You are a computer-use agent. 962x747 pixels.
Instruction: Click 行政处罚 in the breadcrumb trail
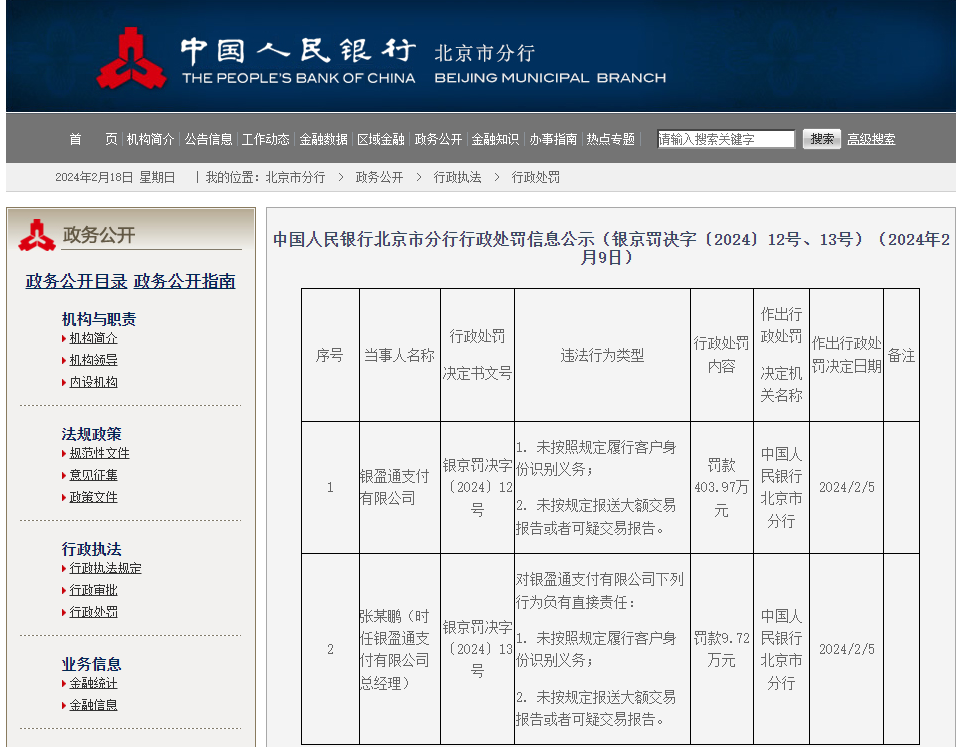536,177
